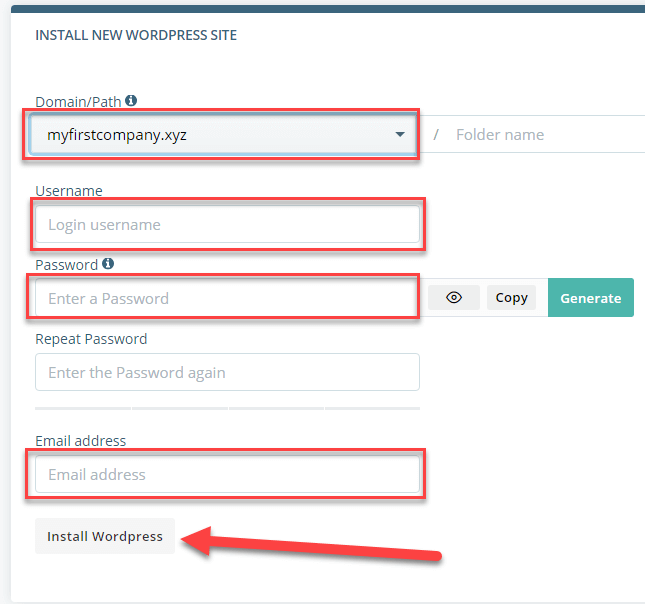The height and width of the screenshot is (604, 645).
Task: Generate a password with Generate button
Action: tap(591, 297)
